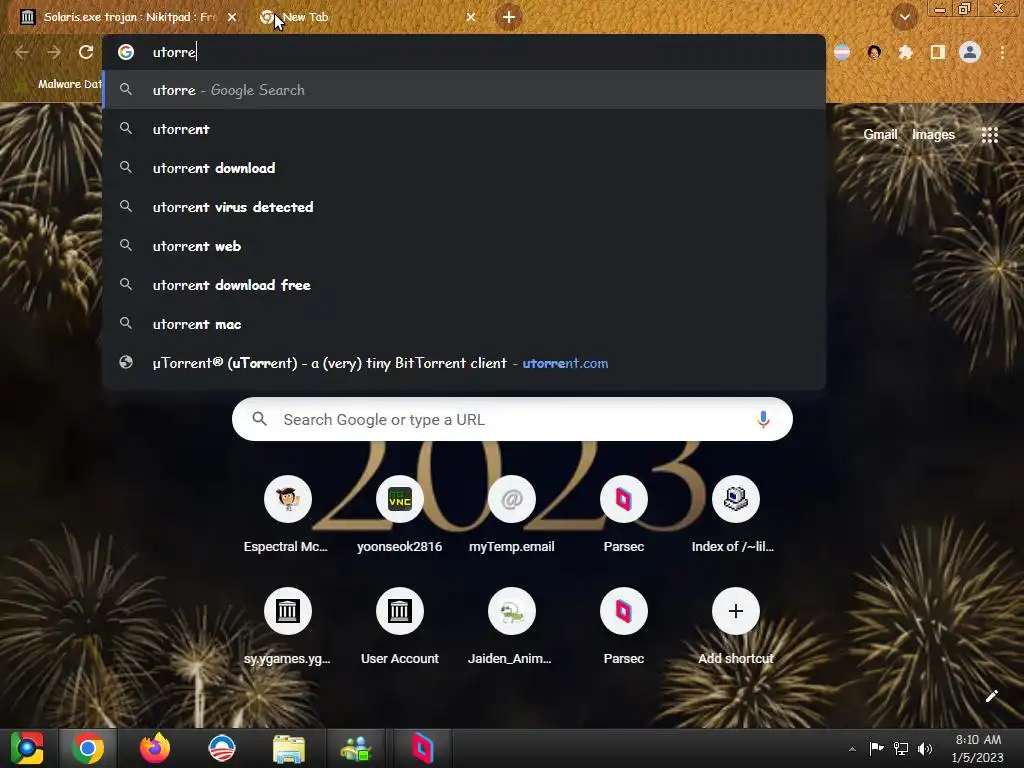The height and width of the screenshot is (768, 1024).
Task: Pick the 'utorrent web' suggestion
Action: [464, 246]
